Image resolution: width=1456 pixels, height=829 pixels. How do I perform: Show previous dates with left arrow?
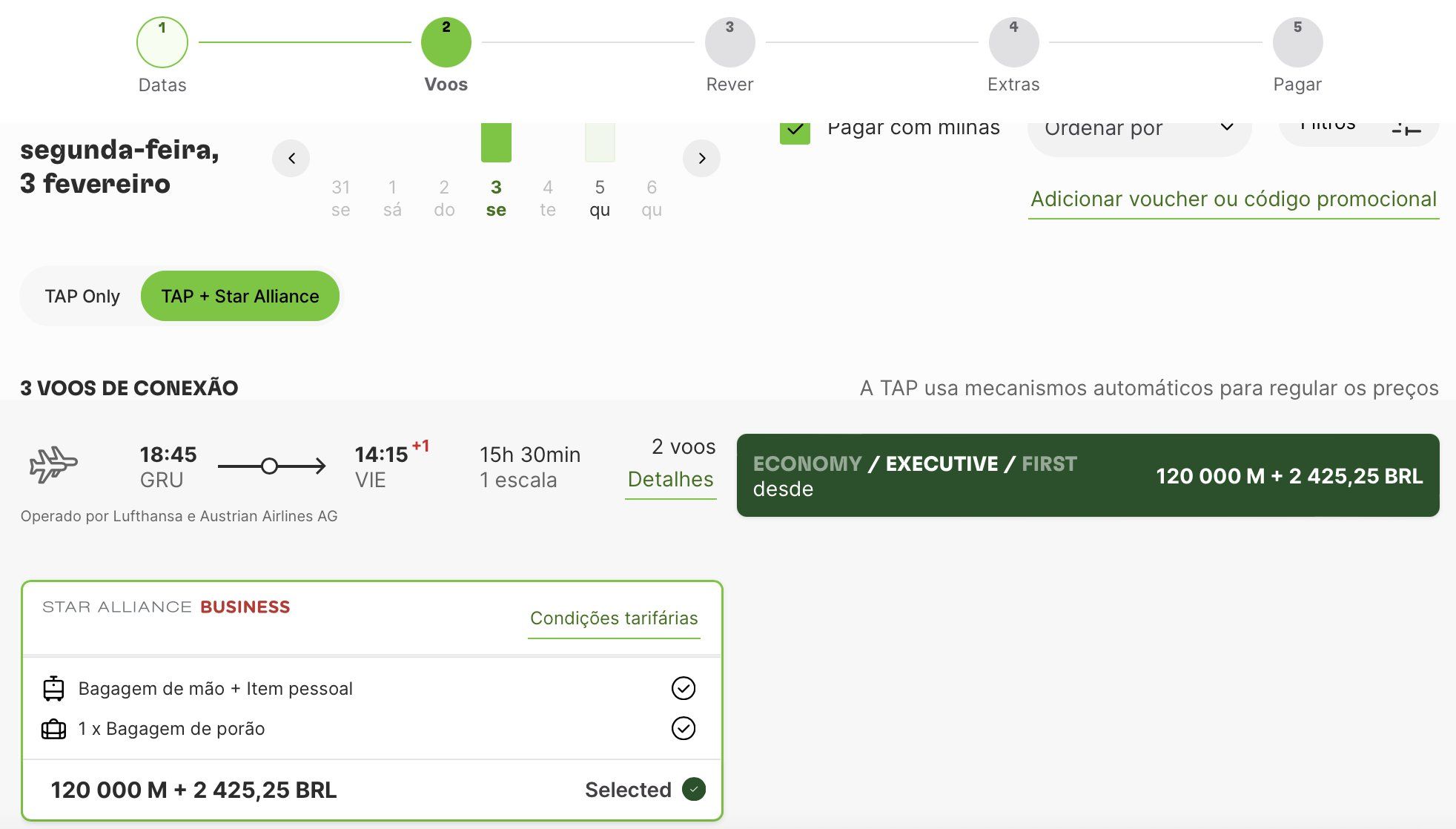[291, 158]
